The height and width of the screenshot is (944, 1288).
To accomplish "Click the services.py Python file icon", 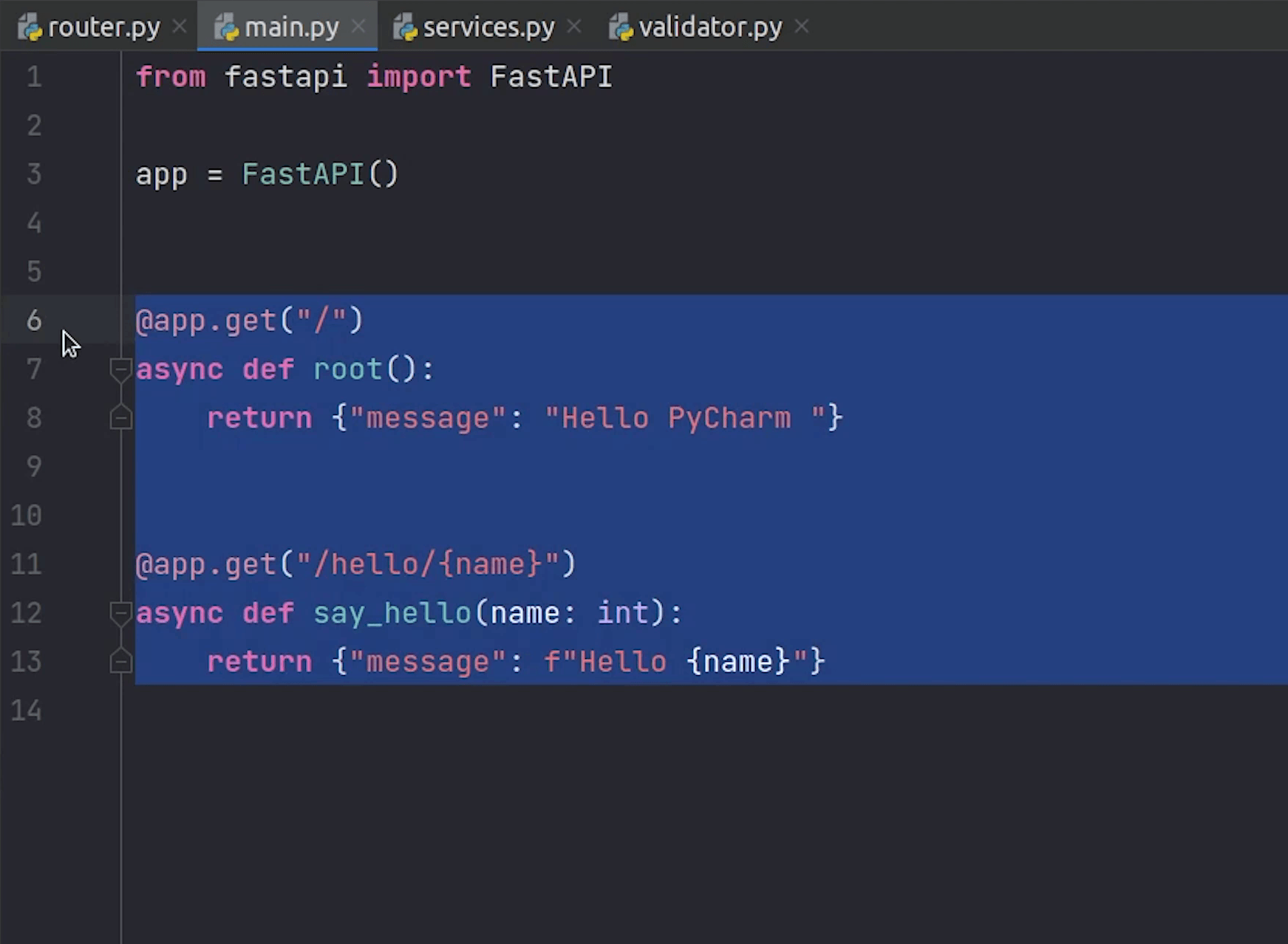I will point(405,28).
